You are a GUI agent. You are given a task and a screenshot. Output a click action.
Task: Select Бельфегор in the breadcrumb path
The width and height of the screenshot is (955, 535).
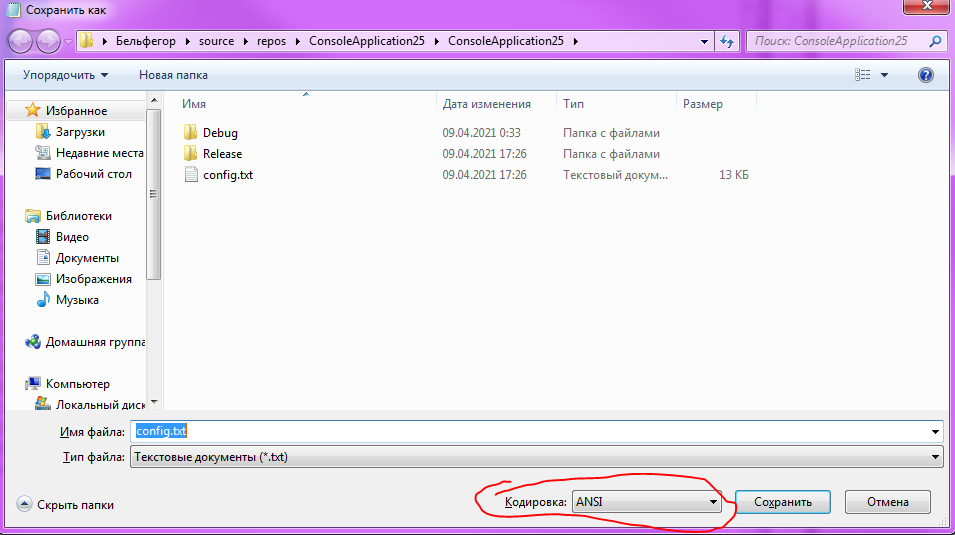[x=146, y=41]
